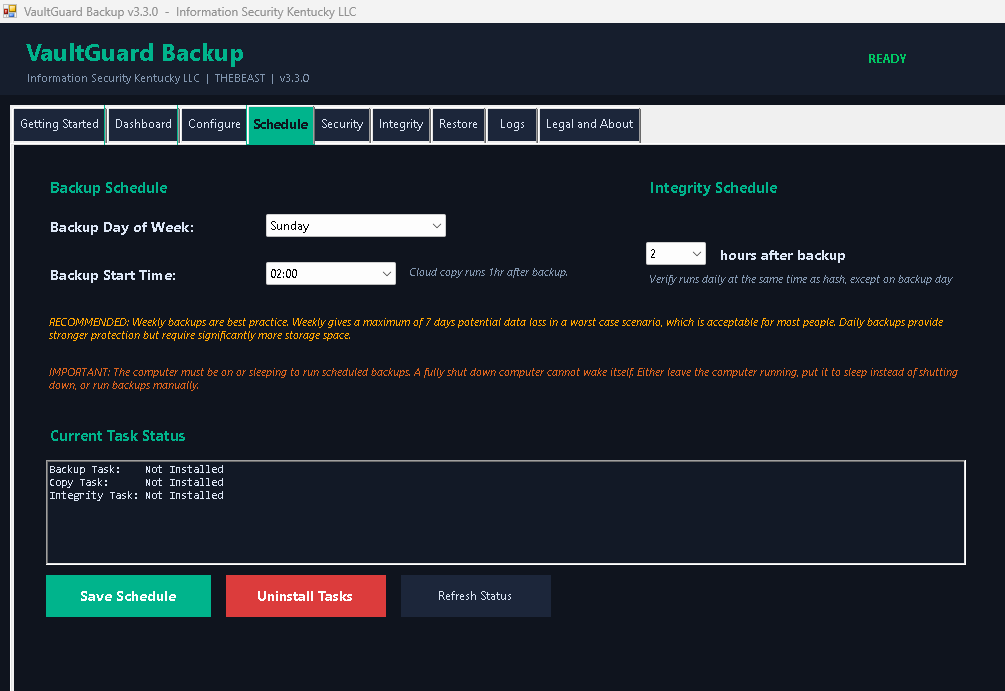Click inside the Current Task Status box
The height and width of the screenshot is (691, 1005).
pos(506,512)
